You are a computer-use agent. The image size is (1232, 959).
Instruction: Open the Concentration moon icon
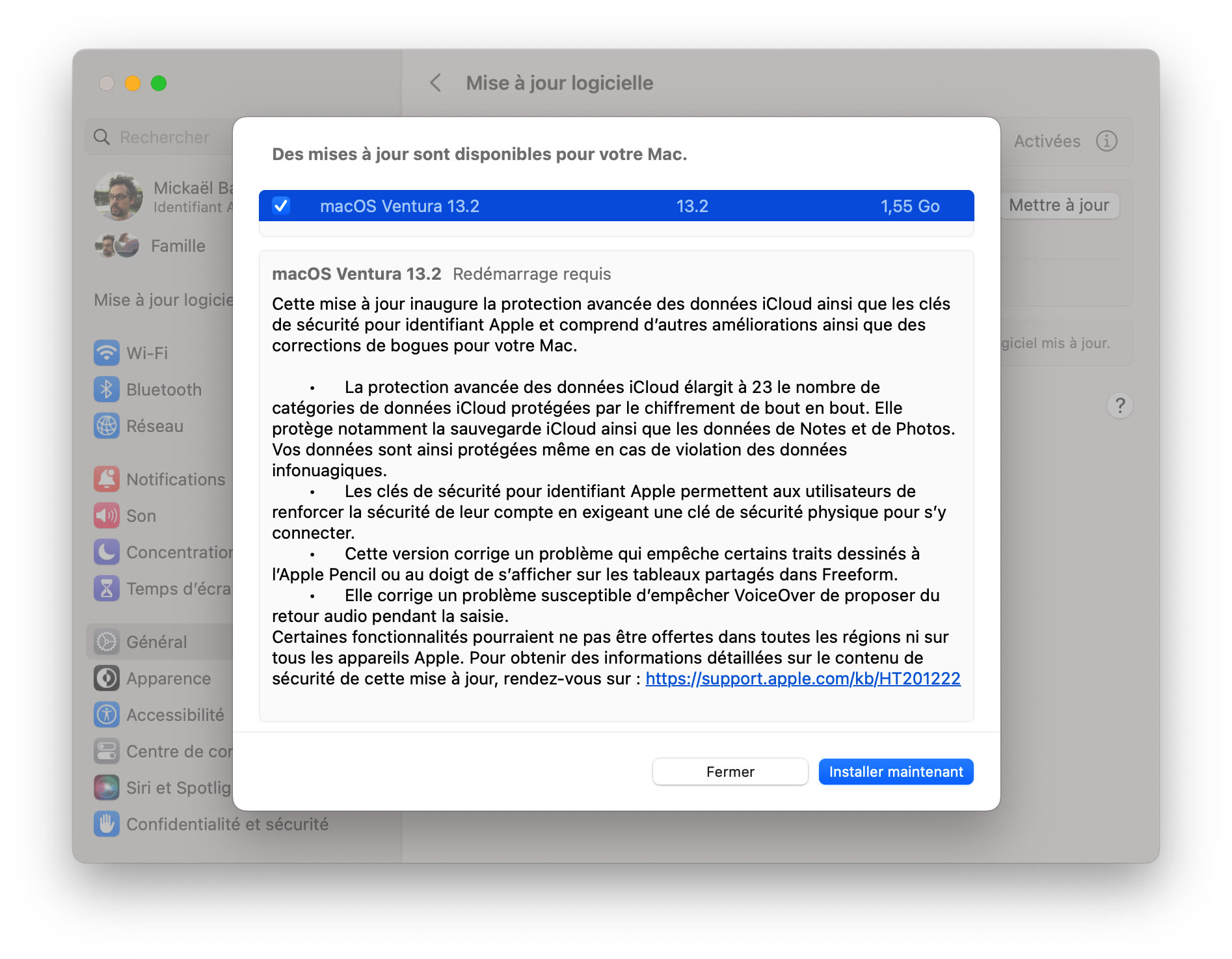tap(107, 552)
